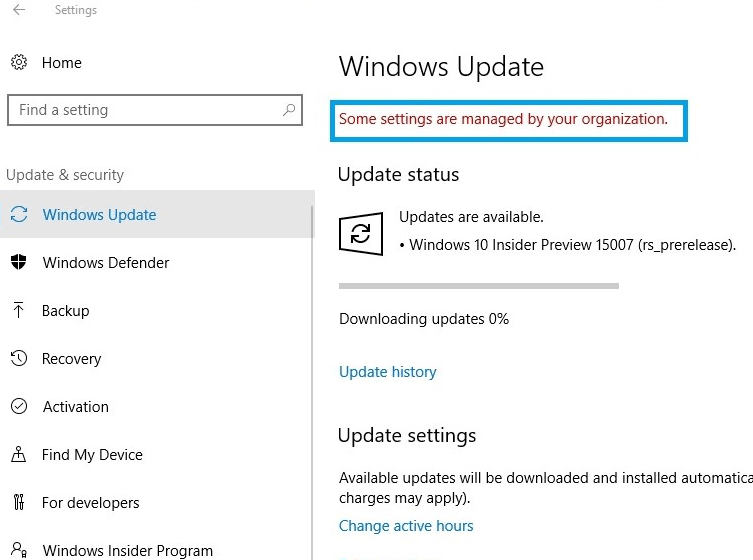This screenshot has height=560, width=753.
Task: Select the Windows Defender shield icon
Action: click(x=18, y=263)
